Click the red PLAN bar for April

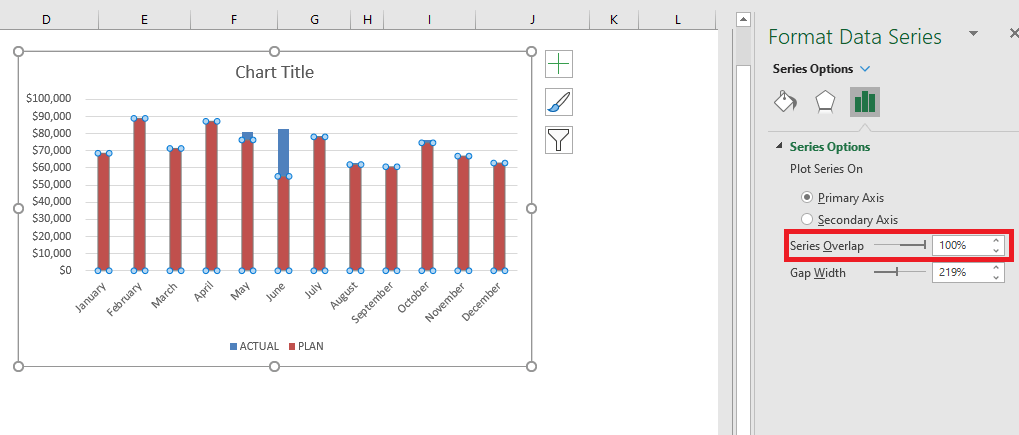pos(211,196)
